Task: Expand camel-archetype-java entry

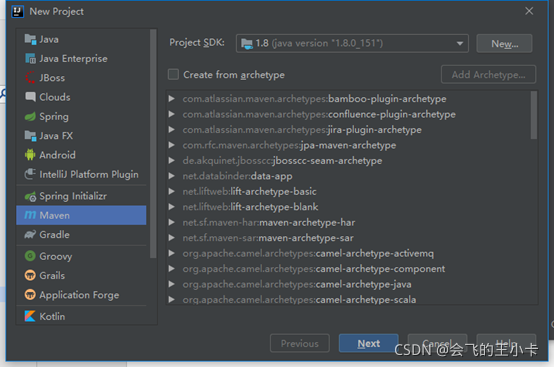Action: pyautogui.click(x=172, y=284)
